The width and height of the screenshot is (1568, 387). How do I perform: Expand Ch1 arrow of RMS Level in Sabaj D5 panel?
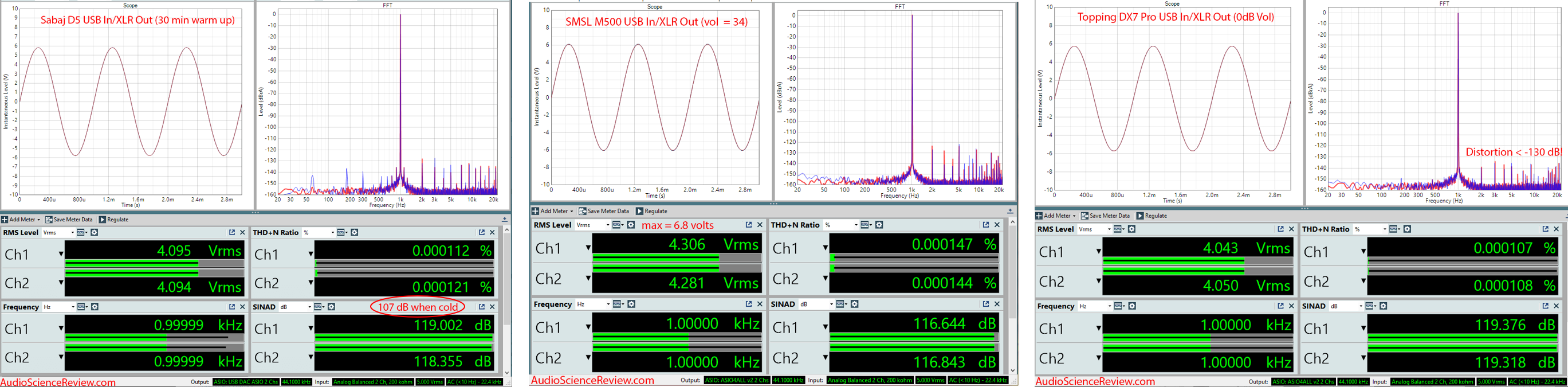[61, 254]
